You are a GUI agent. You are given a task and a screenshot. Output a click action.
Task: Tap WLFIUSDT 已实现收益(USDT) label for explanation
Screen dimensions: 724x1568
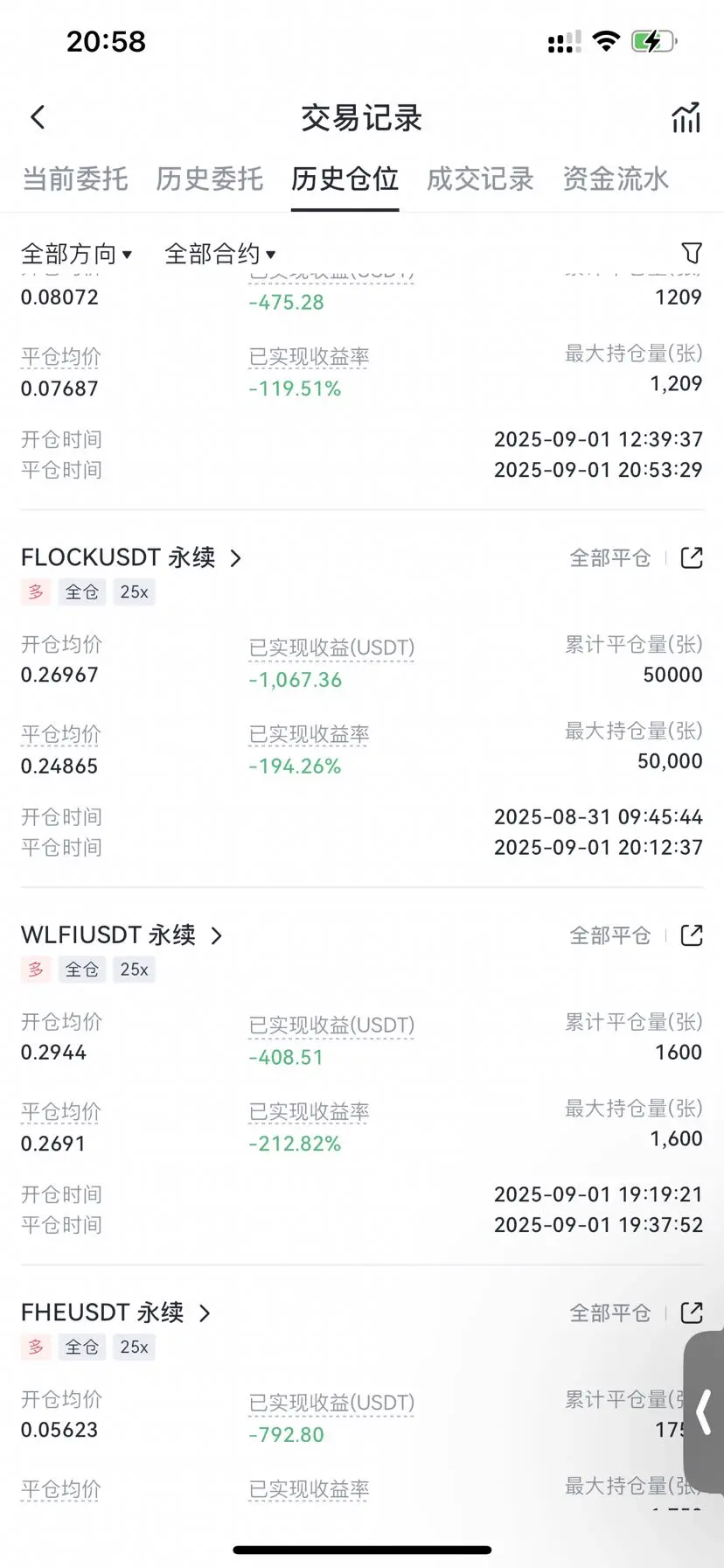[x=331, y=1025]
